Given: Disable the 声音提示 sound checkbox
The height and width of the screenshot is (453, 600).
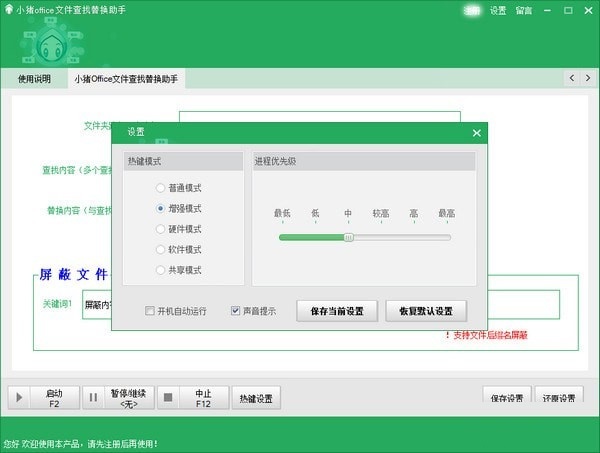Looking at the screenshot, I should 236,310.
